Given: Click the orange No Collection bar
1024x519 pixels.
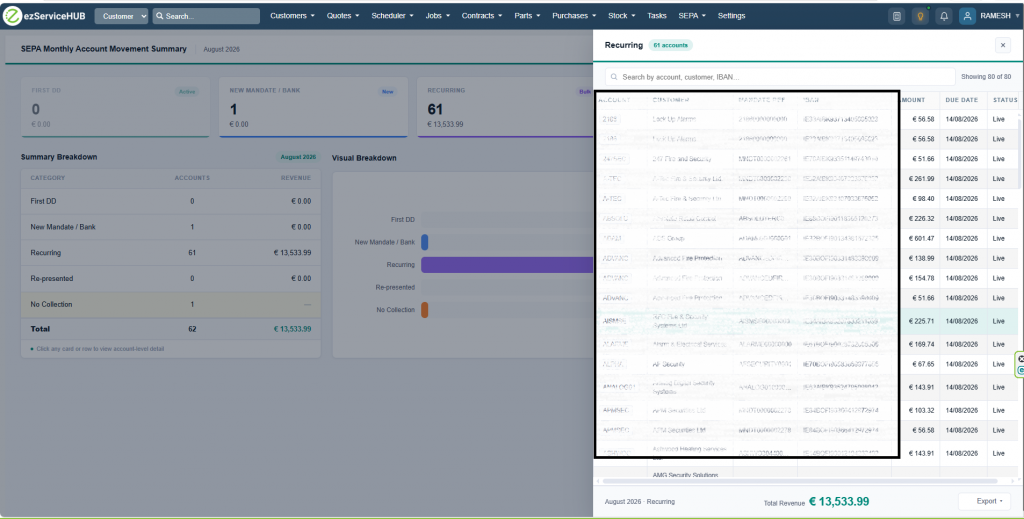Looking at the screenshot, I should click(x=424, y=310).
